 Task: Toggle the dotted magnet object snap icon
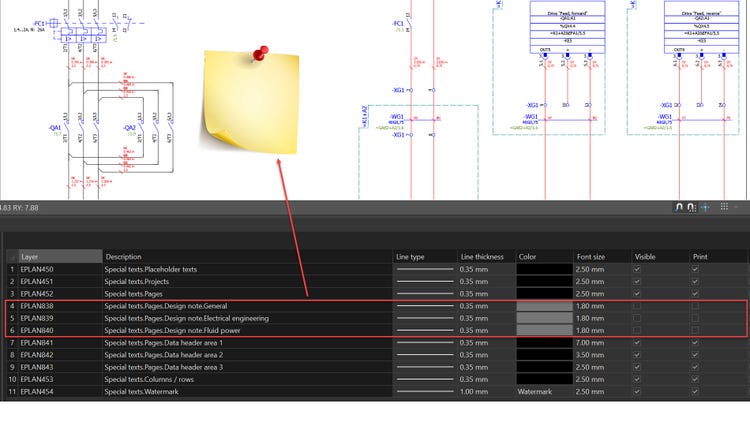[692, 207]
